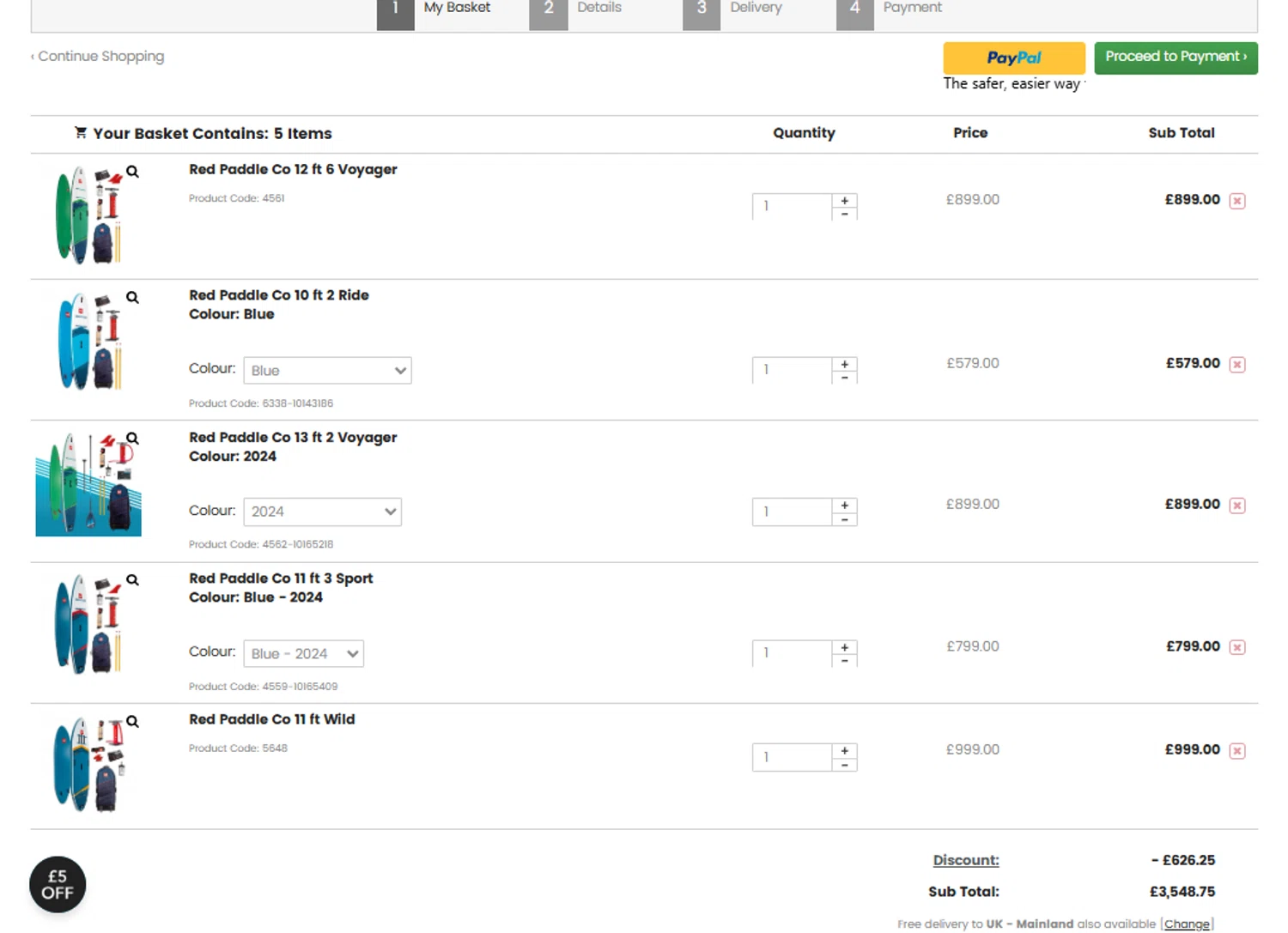This screenshot has height=933, width=1288.
Task: Increase quantity of 11 ft Wild
Action: [x=845, y=750]
